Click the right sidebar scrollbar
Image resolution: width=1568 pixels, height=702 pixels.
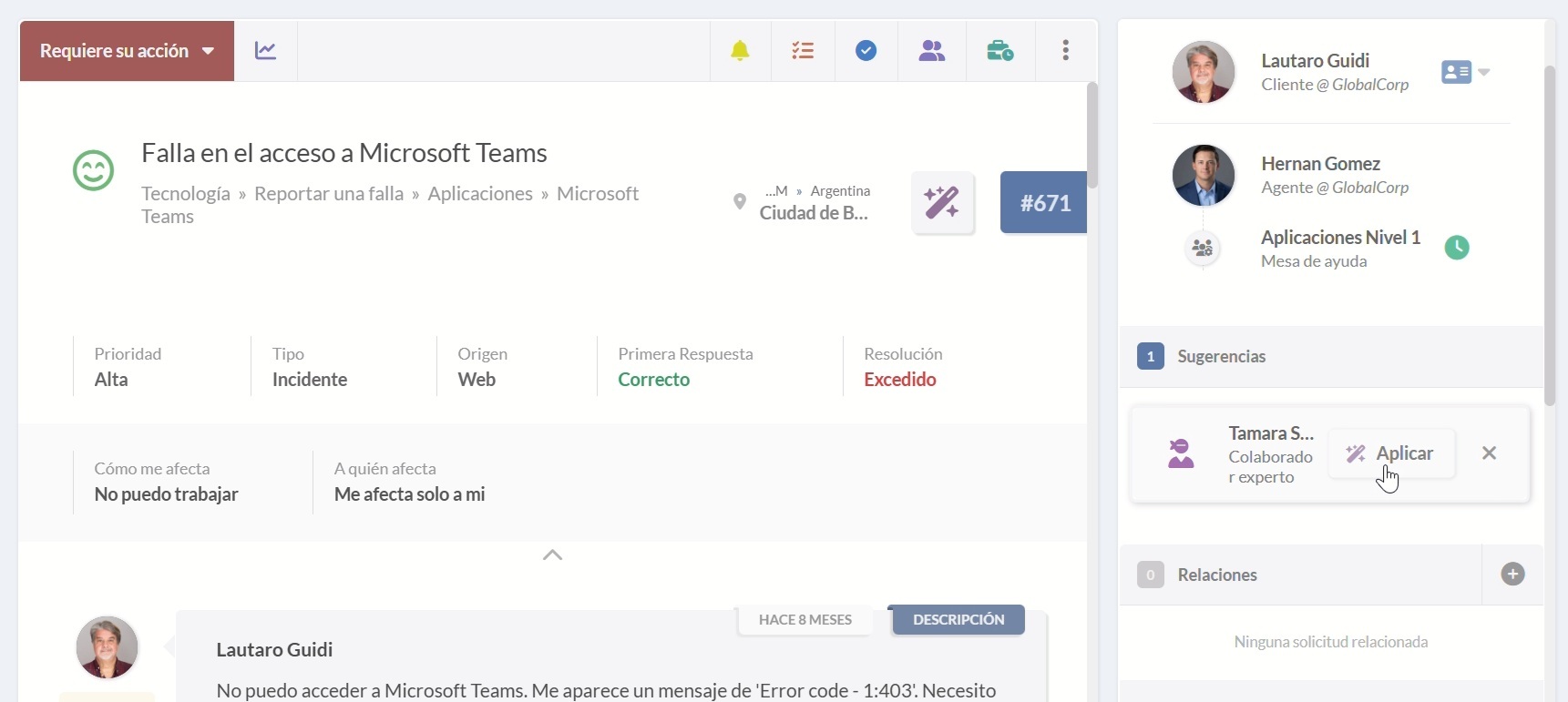point(1550,236)
